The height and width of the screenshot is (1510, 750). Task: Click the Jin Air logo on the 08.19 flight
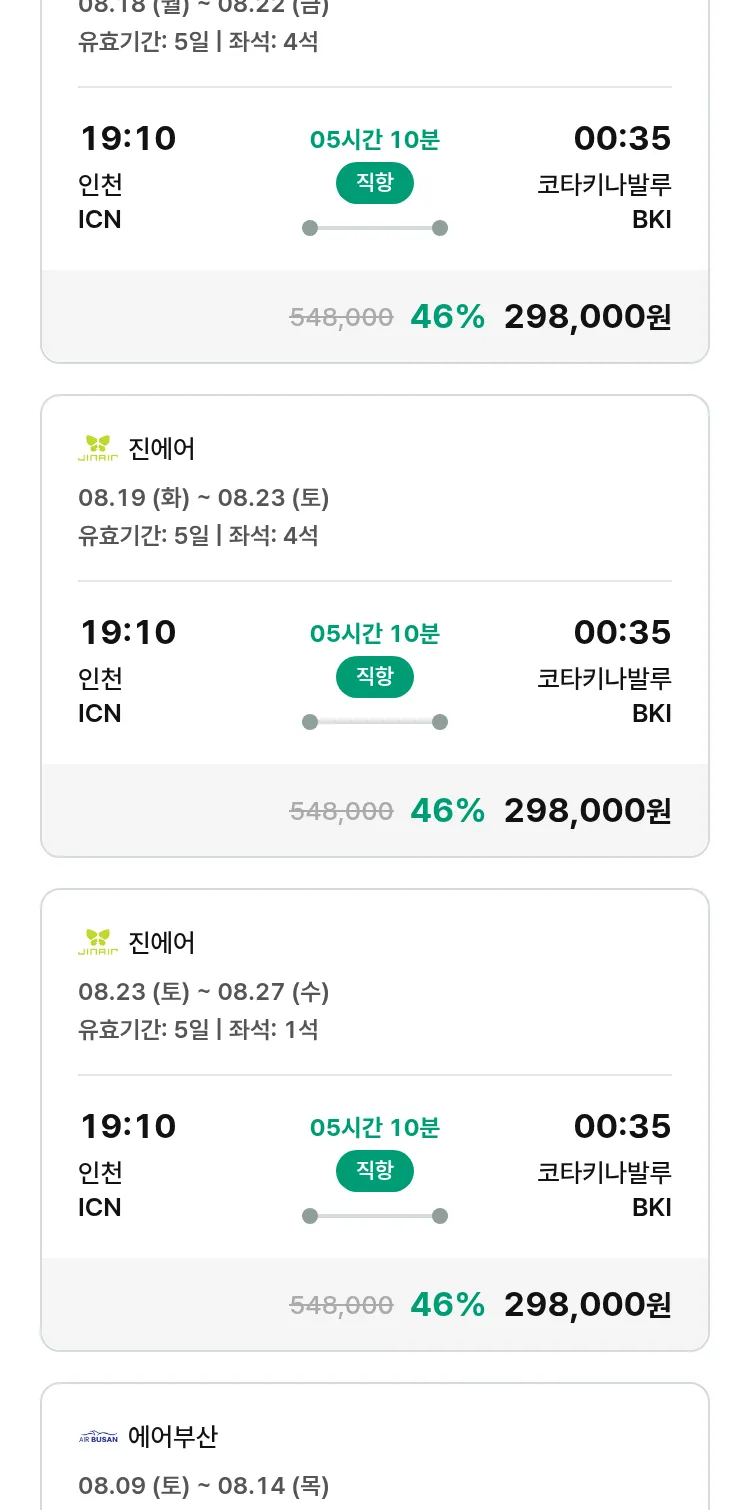(98, 449)
